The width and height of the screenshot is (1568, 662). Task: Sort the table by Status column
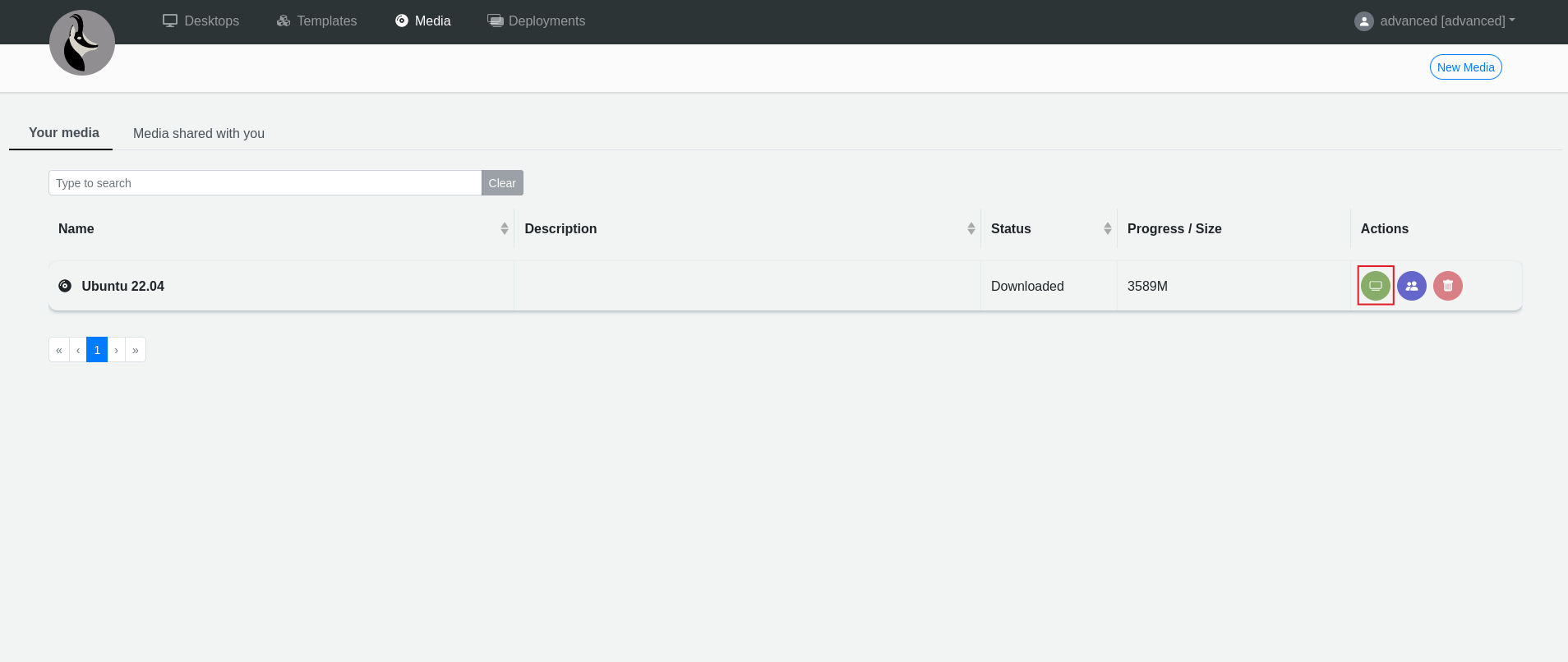1107,228
